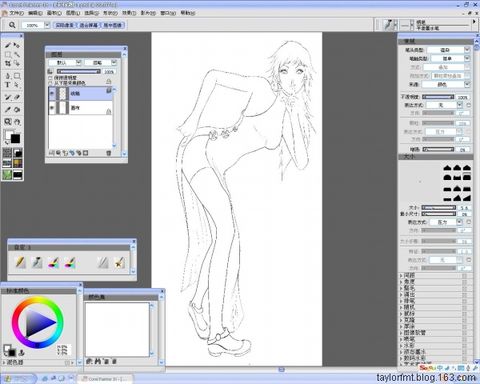
Task: Select the Brush tool in the toolbox
Action: pos(8,45)
